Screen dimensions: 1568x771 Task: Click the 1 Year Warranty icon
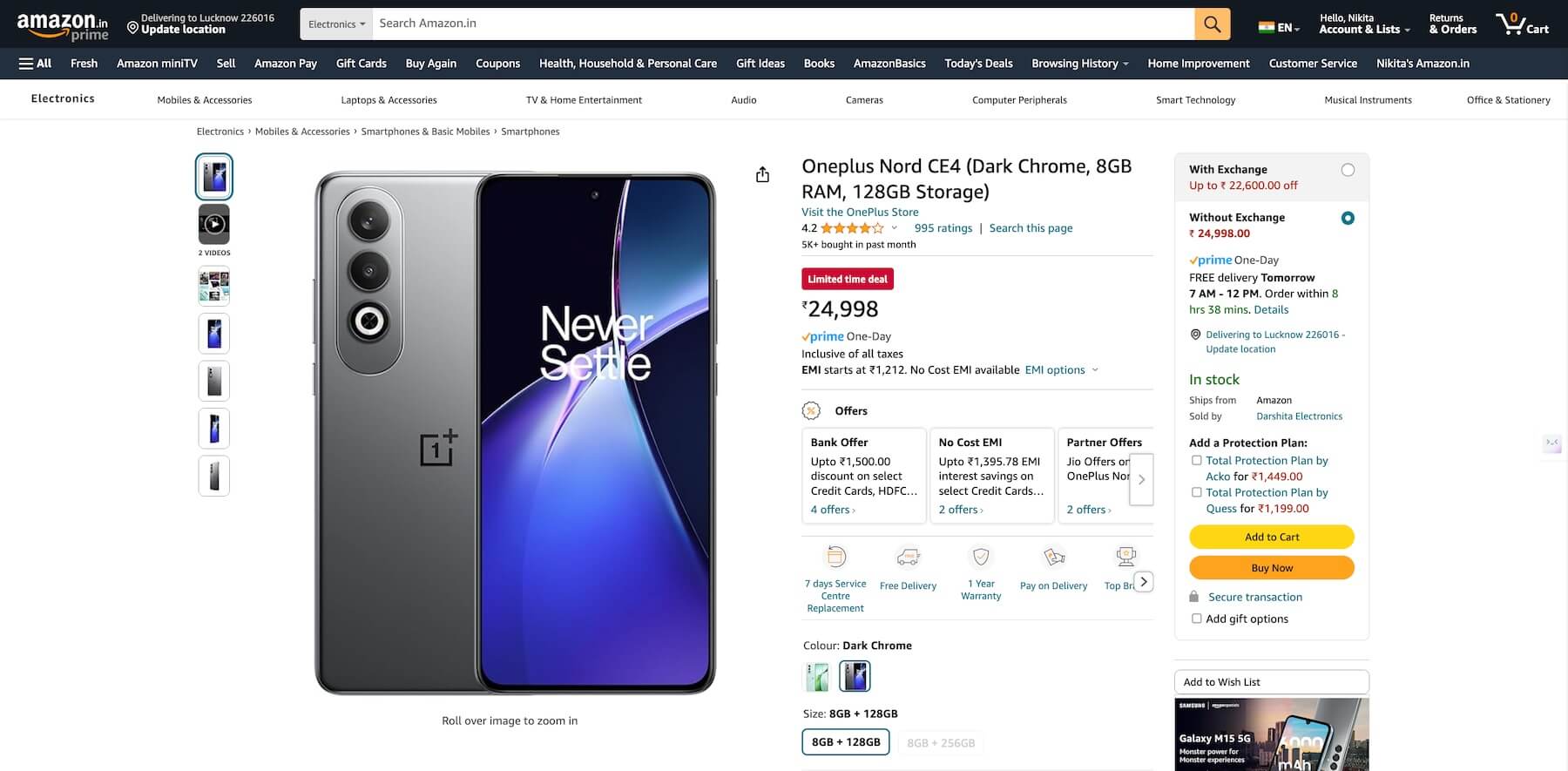click(981, 556)
